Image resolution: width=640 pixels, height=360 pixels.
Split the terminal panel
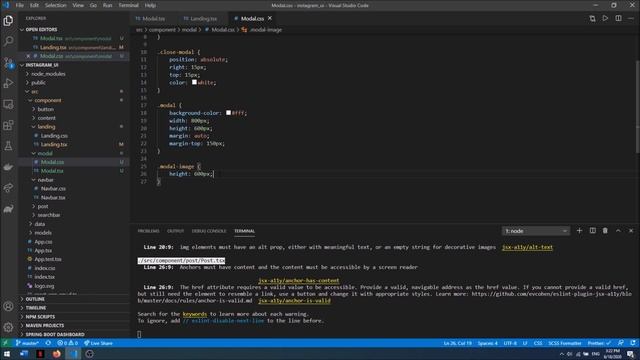click(592, 231)
